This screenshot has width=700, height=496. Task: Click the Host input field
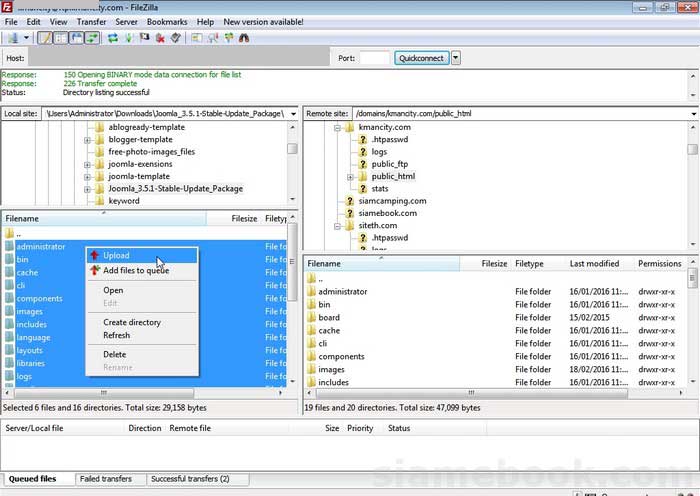(x=179, y=58)
